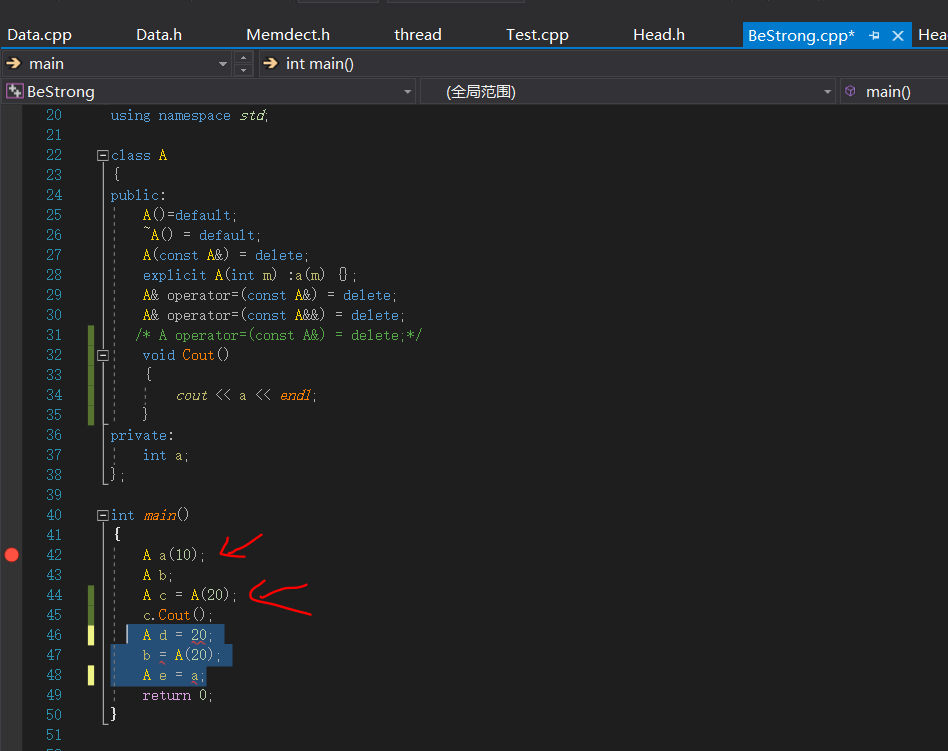Open the Memdect.h tab
Image resolution: width=948 pixels, height=751 pixels.
287,34
